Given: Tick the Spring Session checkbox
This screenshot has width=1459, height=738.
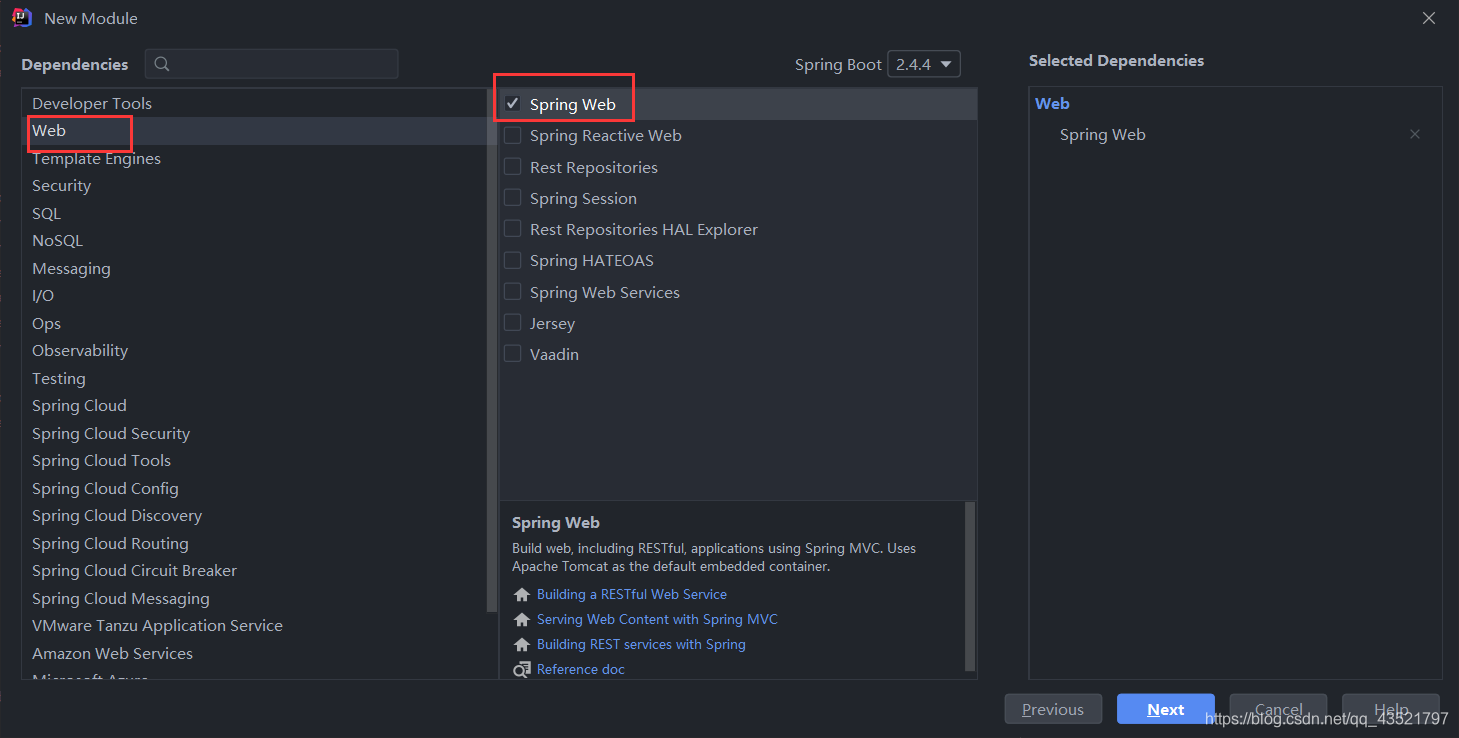Looking at the screenshot, I should [x=513, y=198].
